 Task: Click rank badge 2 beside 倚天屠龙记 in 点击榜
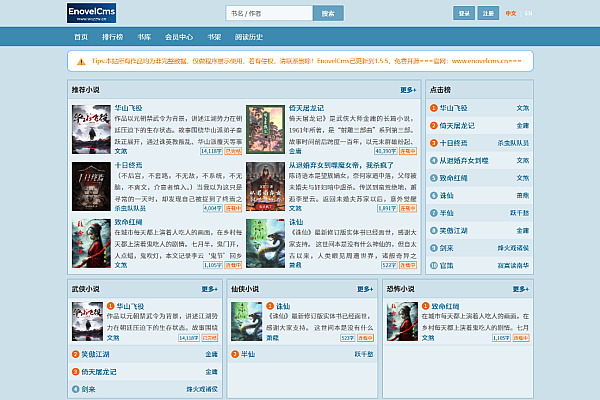pos(434,126)
